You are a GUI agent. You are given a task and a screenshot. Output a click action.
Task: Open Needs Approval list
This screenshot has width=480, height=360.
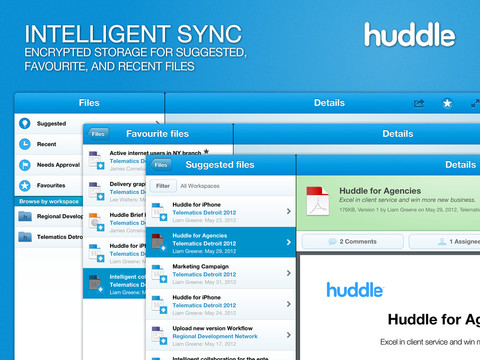pos(49,165)
